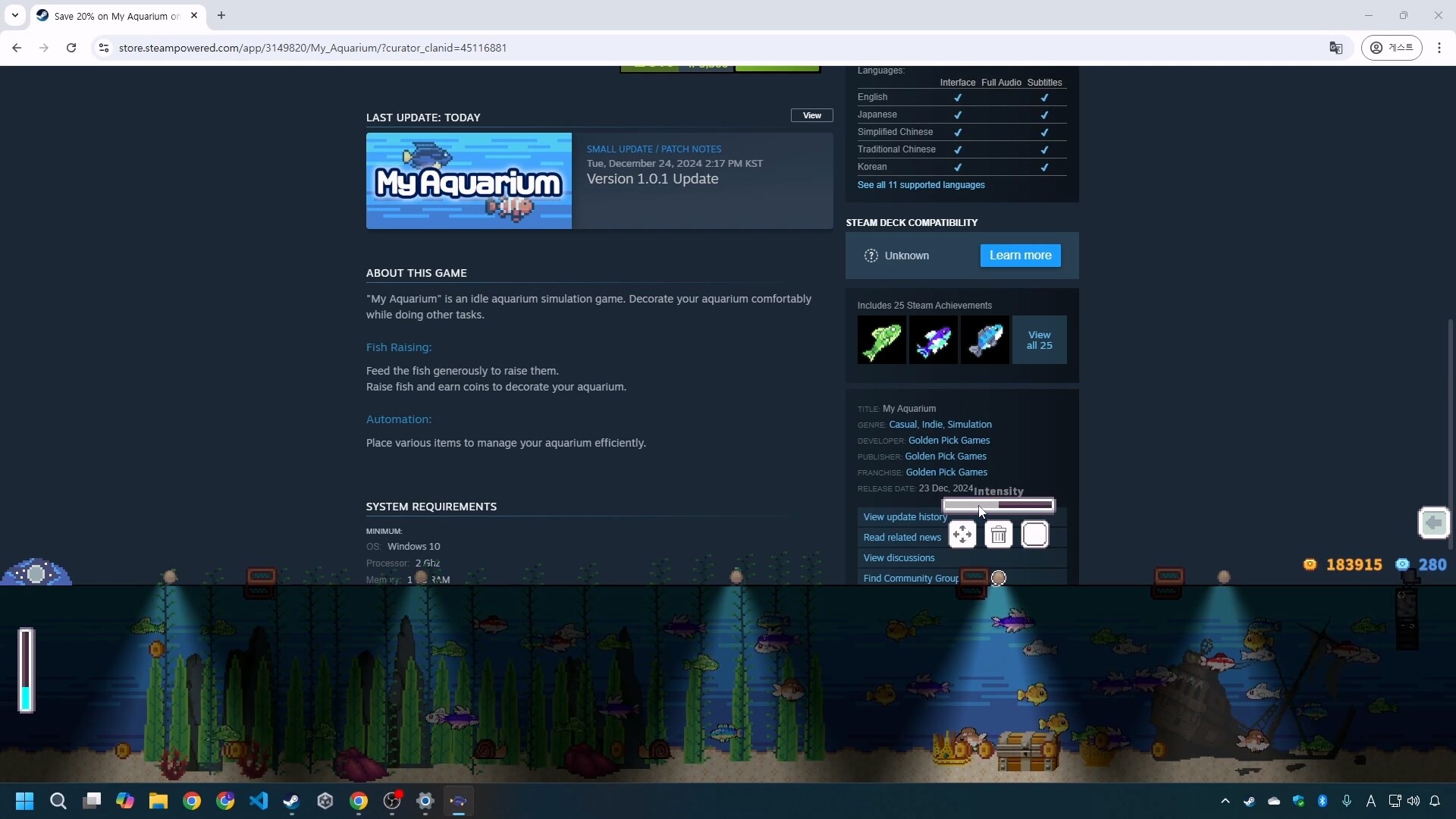The width and height of the screenshot is (1456, 819).
Task: Open the browser tab search dropdown
Action: click(15, 15)
